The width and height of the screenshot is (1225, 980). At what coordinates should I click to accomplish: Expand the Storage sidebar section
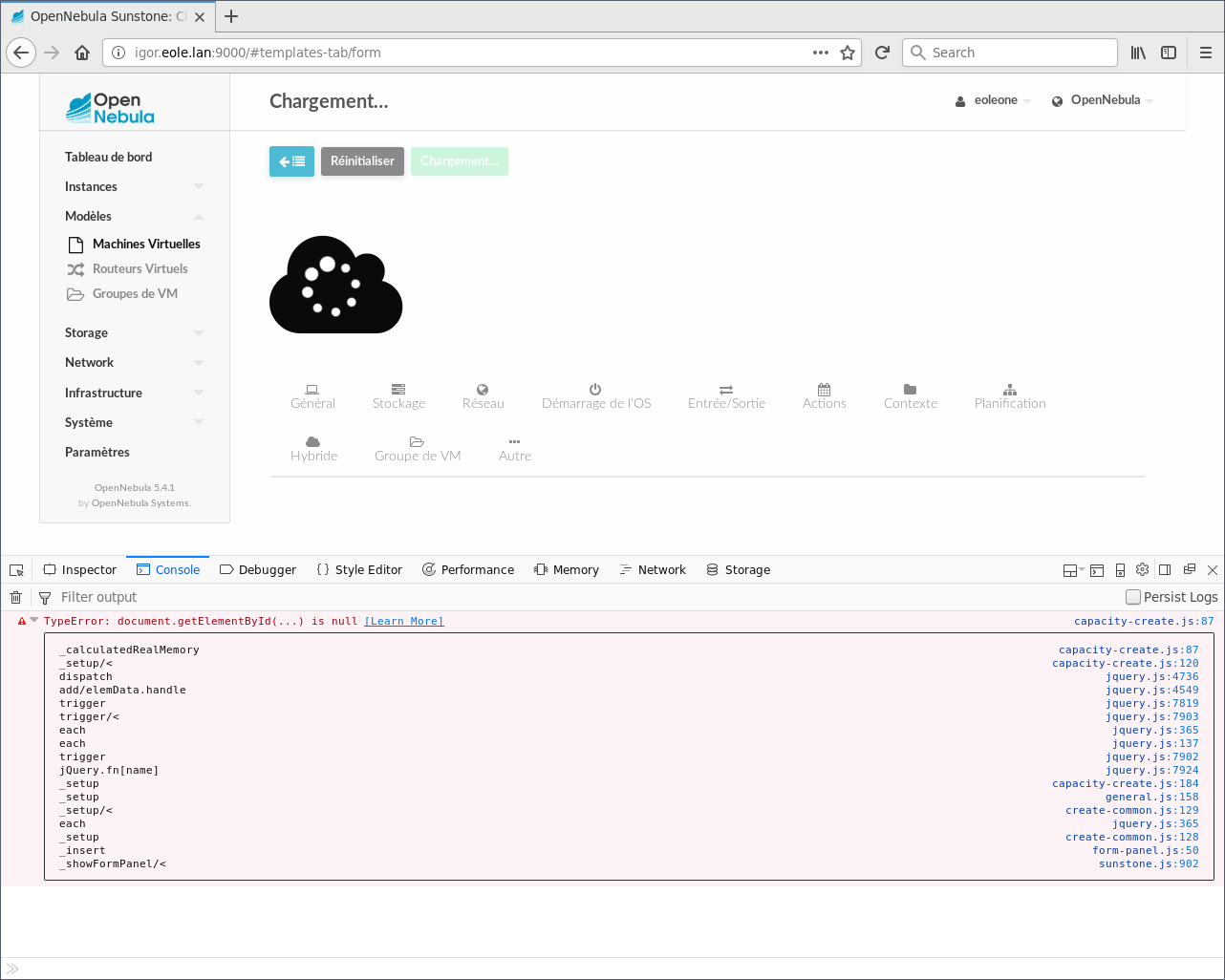pos(199,332)
